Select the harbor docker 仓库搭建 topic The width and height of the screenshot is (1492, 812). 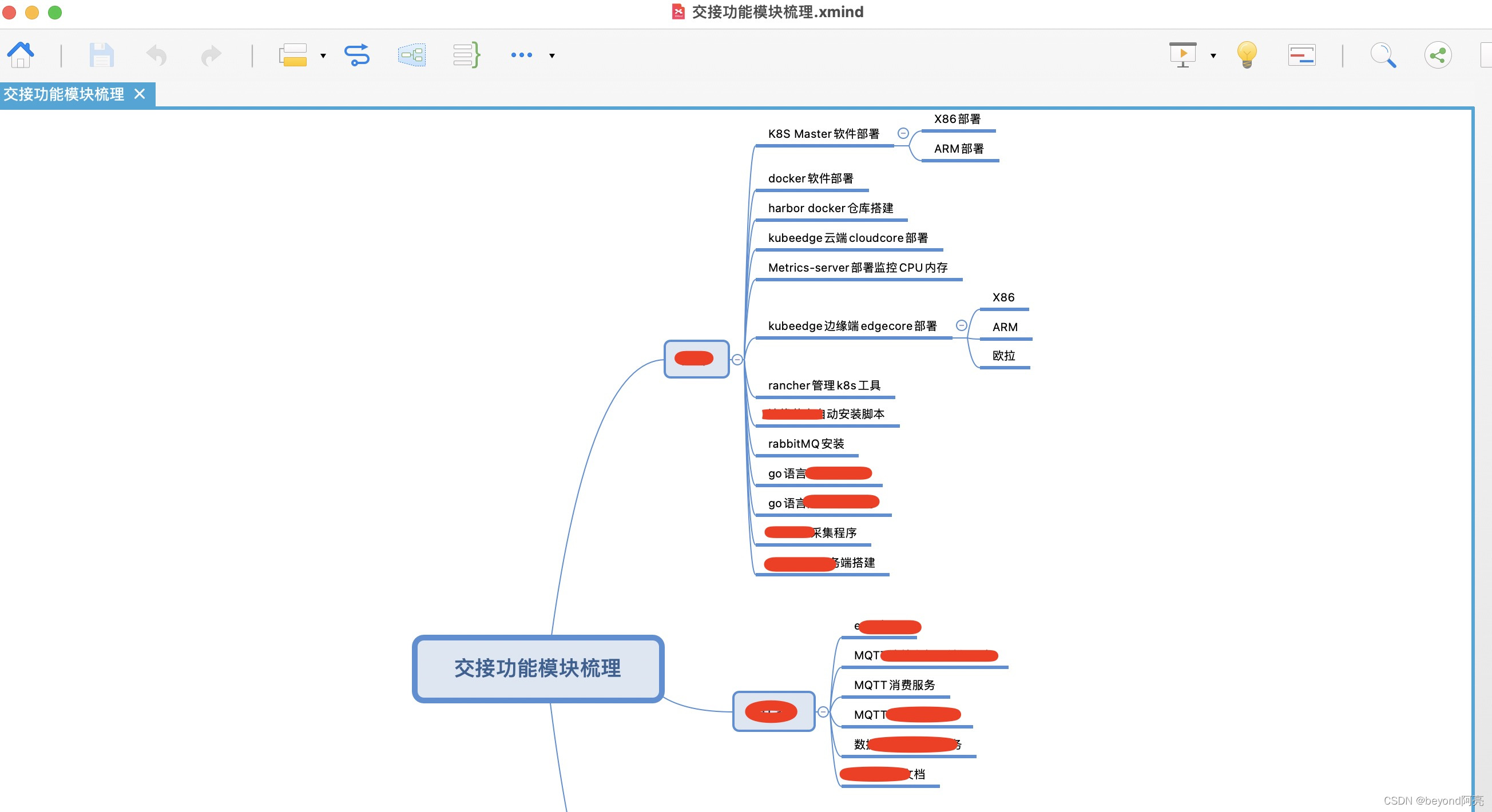pyautogui.click(x=830, y=208)
